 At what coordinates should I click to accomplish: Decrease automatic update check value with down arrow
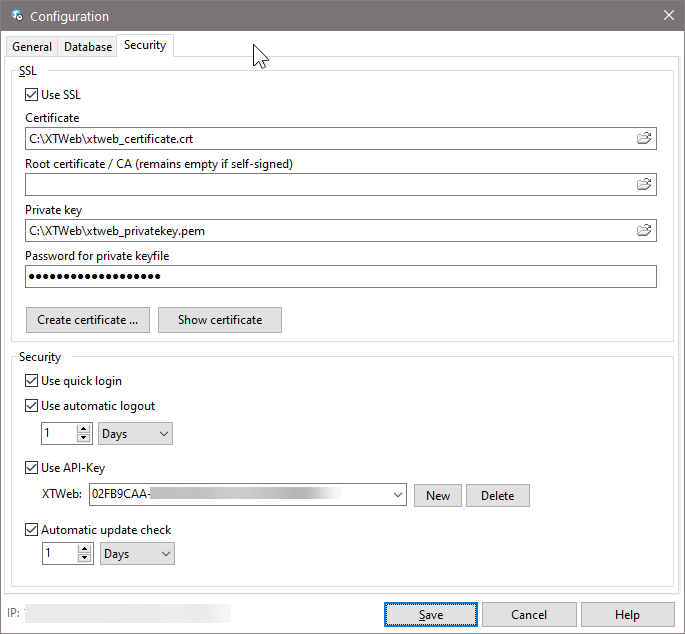83,559
